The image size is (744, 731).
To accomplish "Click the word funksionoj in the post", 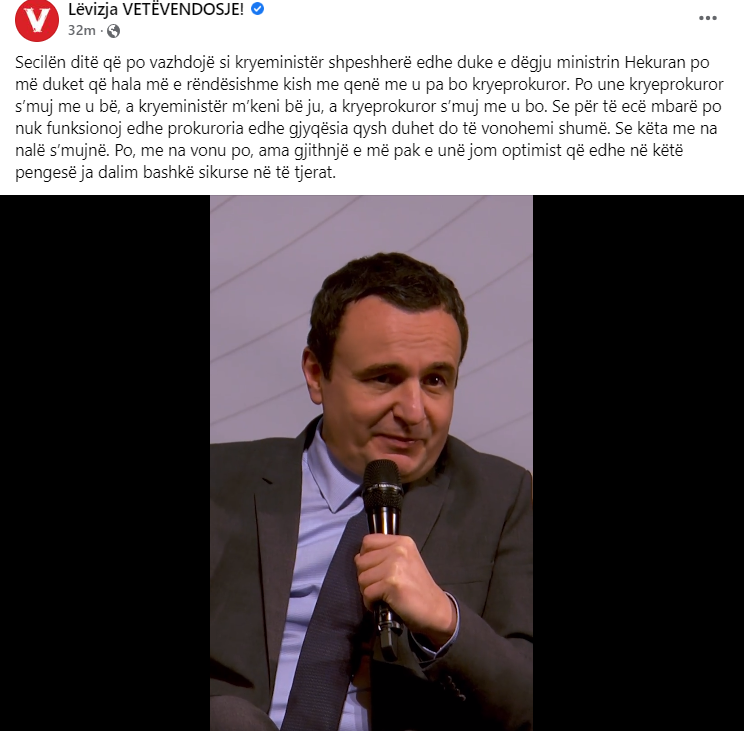I will [x=88, y=129].
